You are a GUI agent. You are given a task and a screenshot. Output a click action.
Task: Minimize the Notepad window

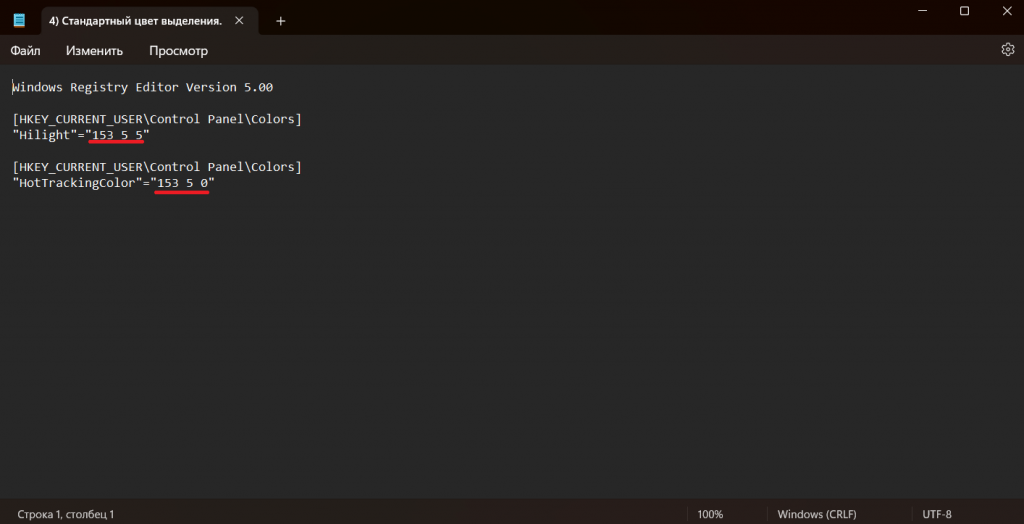(x=920, y=11)
